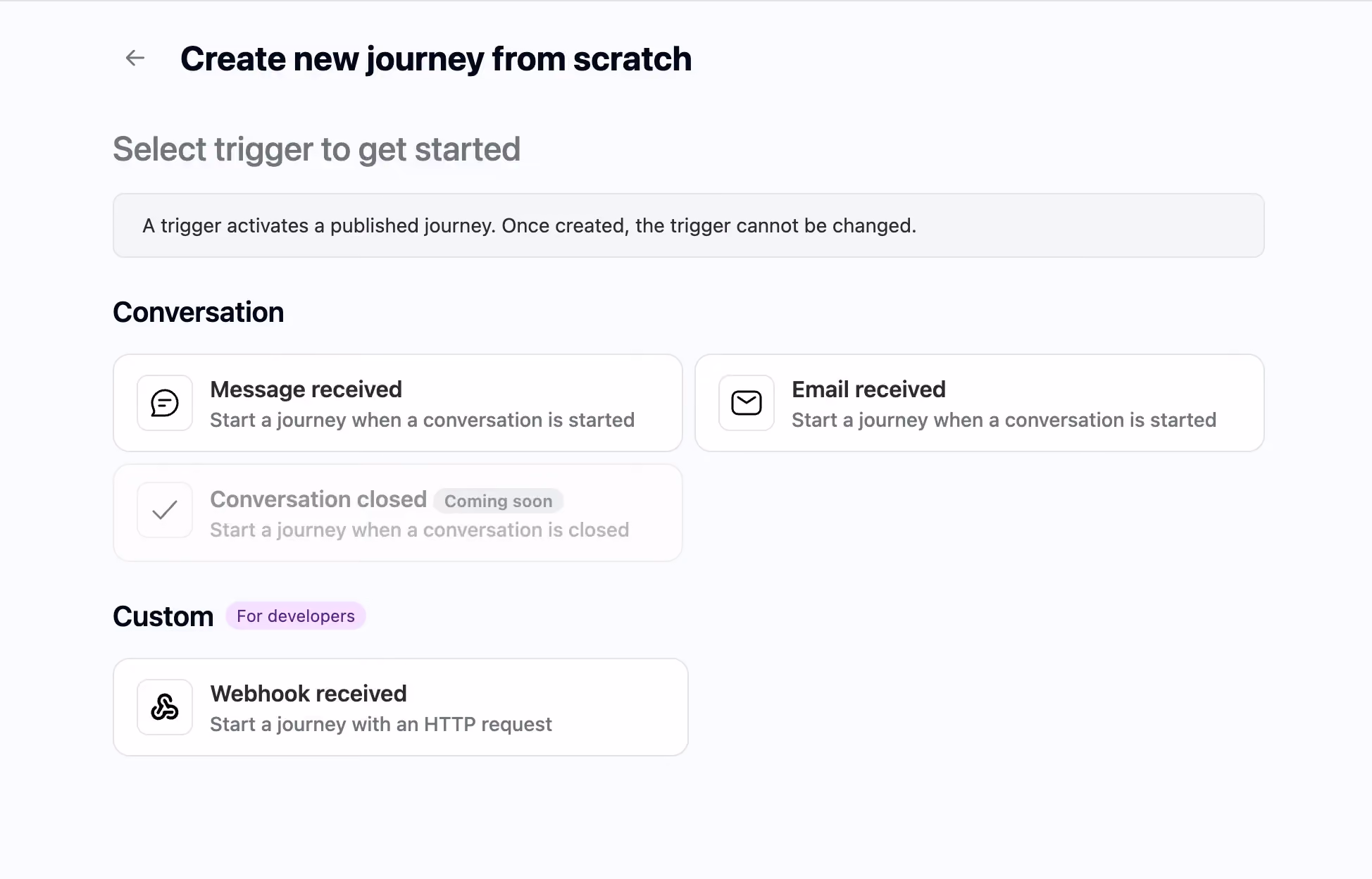The image size is (1372, 879).
Task: Click the Webhook received webhook icon
Action: click(165, 707)
